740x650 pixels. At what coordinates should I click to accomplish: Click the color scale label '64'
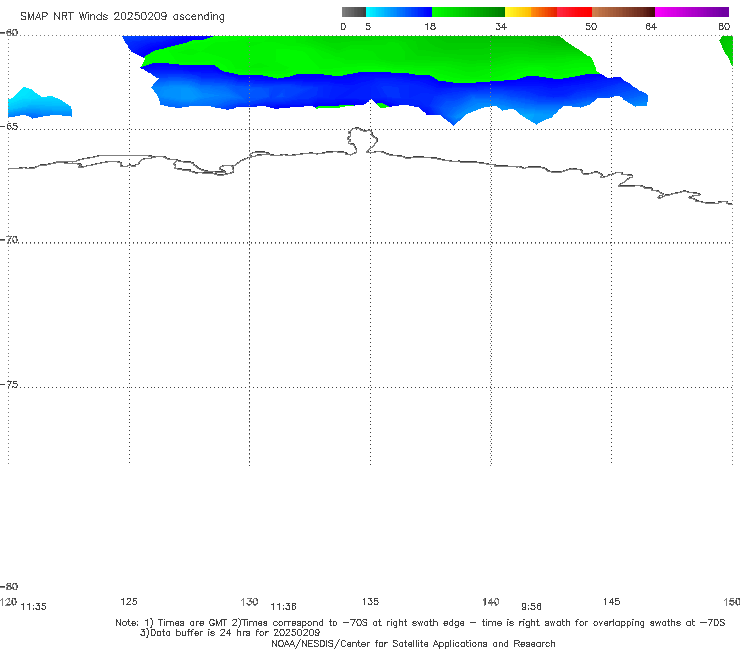click(651, 27)
